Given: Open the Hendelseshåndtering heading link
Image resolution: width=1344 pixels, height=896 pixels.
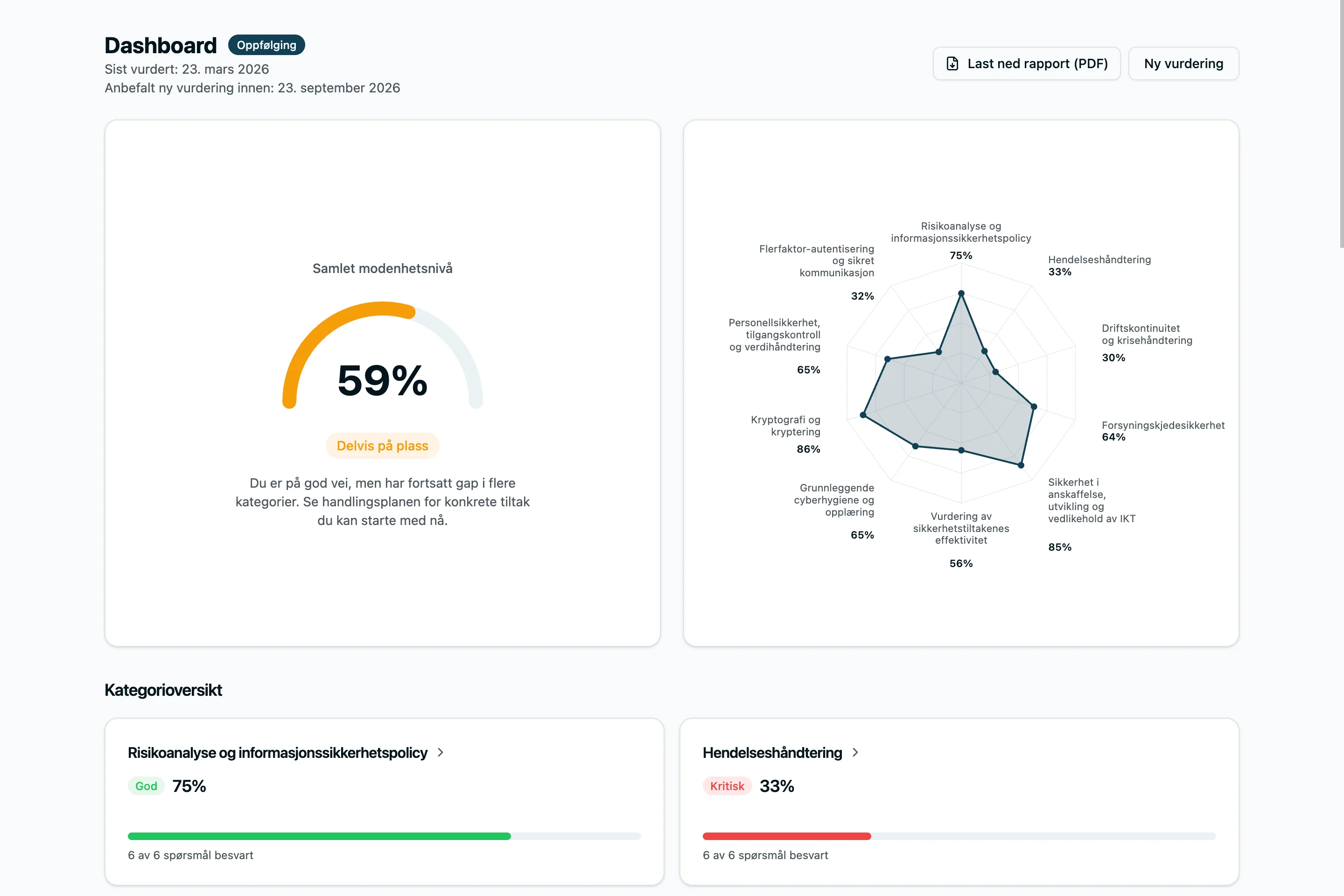Looking at the screenshot, I should tap(772, 753).
